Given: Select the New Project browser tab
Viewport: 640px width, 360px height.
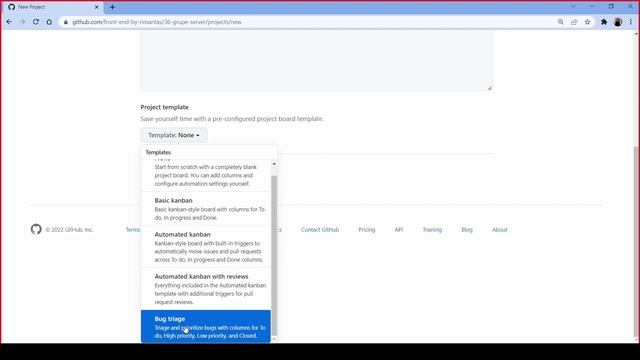Looking at the screenshot, I should coord(53,7).
